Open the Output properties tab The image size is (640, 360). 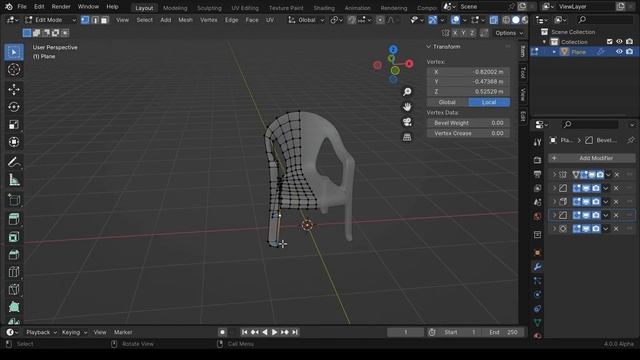(x=537, y=174)
